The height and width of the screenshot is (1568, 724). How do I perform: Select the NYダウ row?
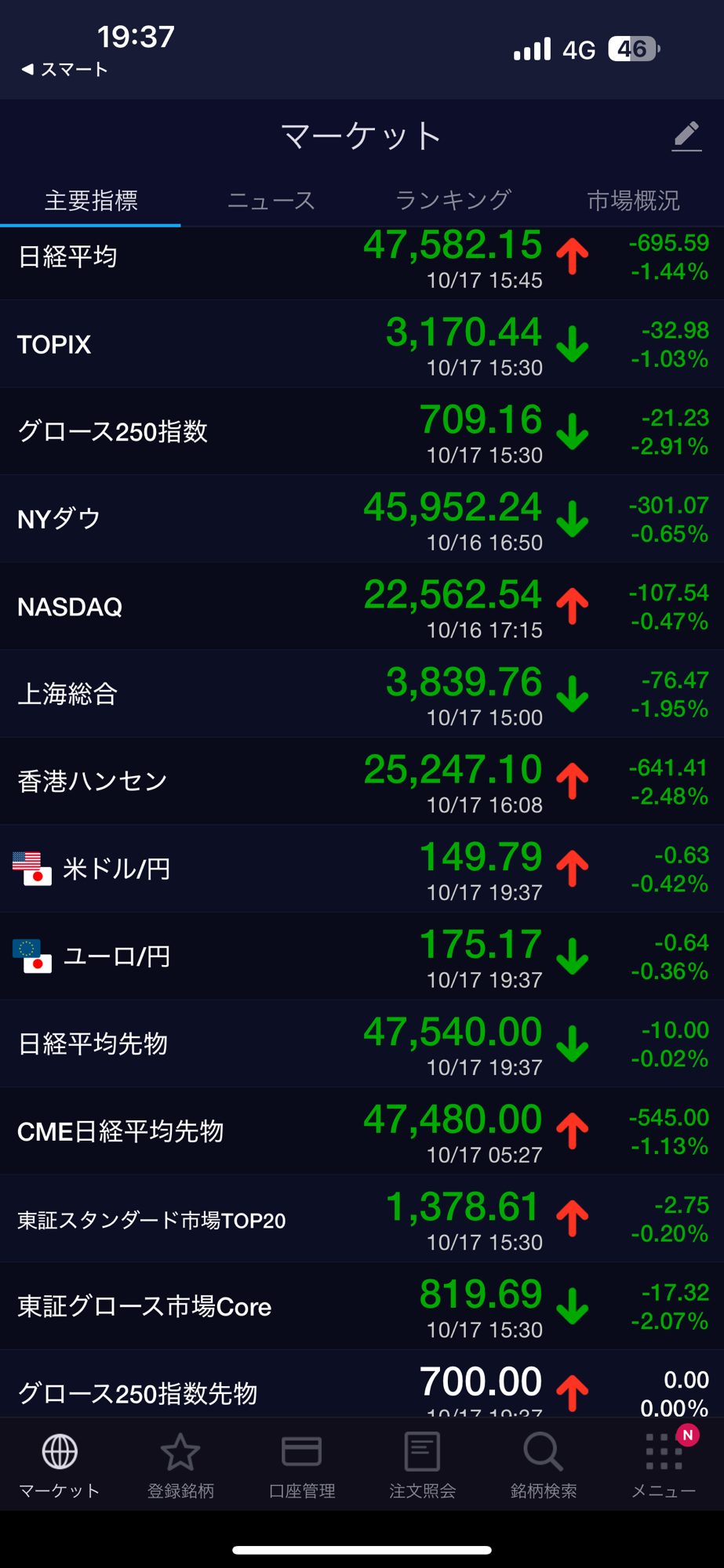pyautogui.click(x=362, y=519)
